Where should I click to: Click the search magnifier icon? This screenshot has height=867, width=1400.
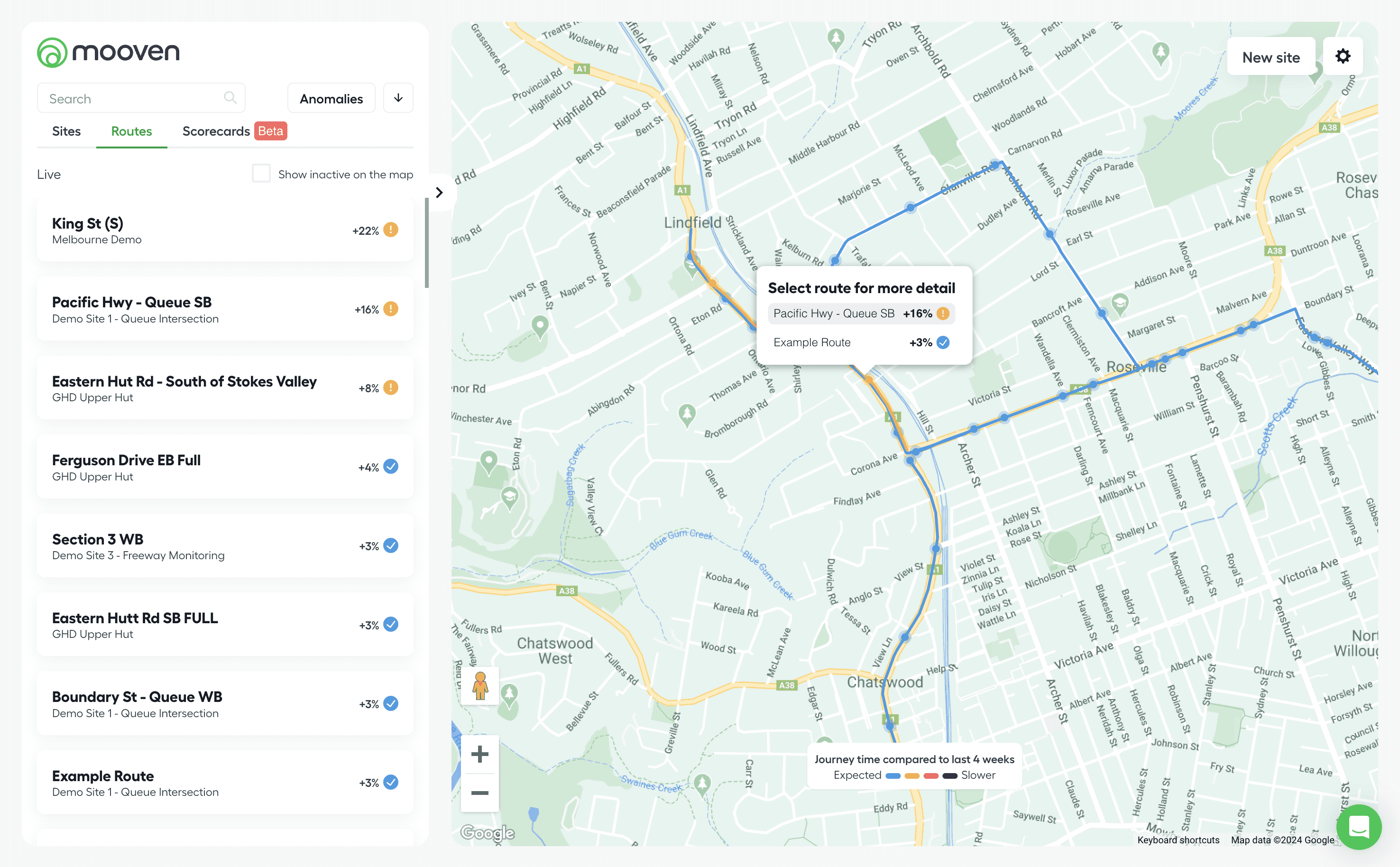pos(230,98)
